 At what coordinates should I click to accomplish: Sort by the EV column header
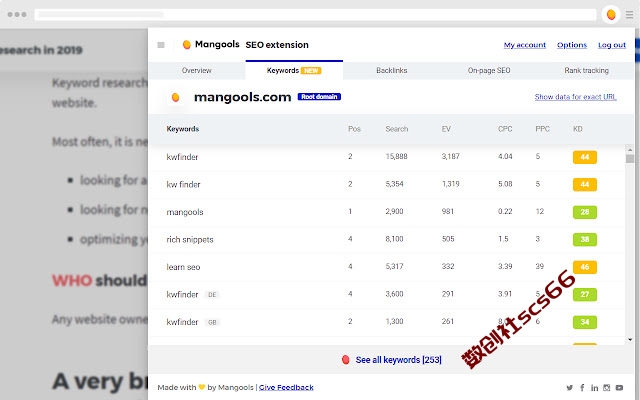tap(446, 129)
